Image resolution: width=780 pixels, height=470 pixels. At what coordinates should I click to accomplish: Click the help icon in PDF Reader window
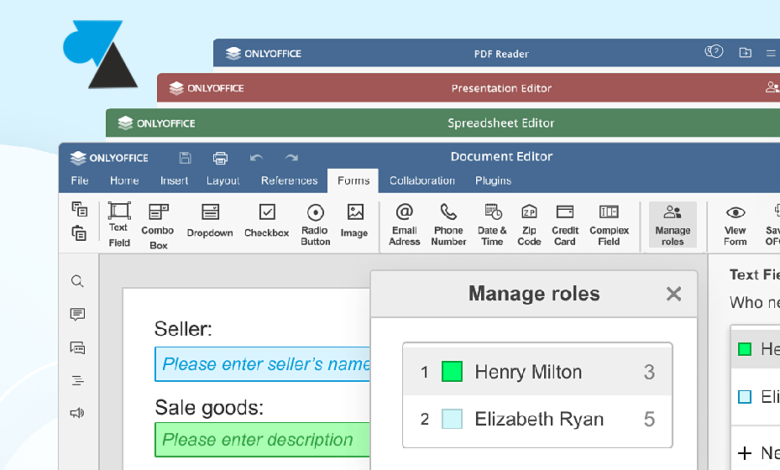coord(714,51)
